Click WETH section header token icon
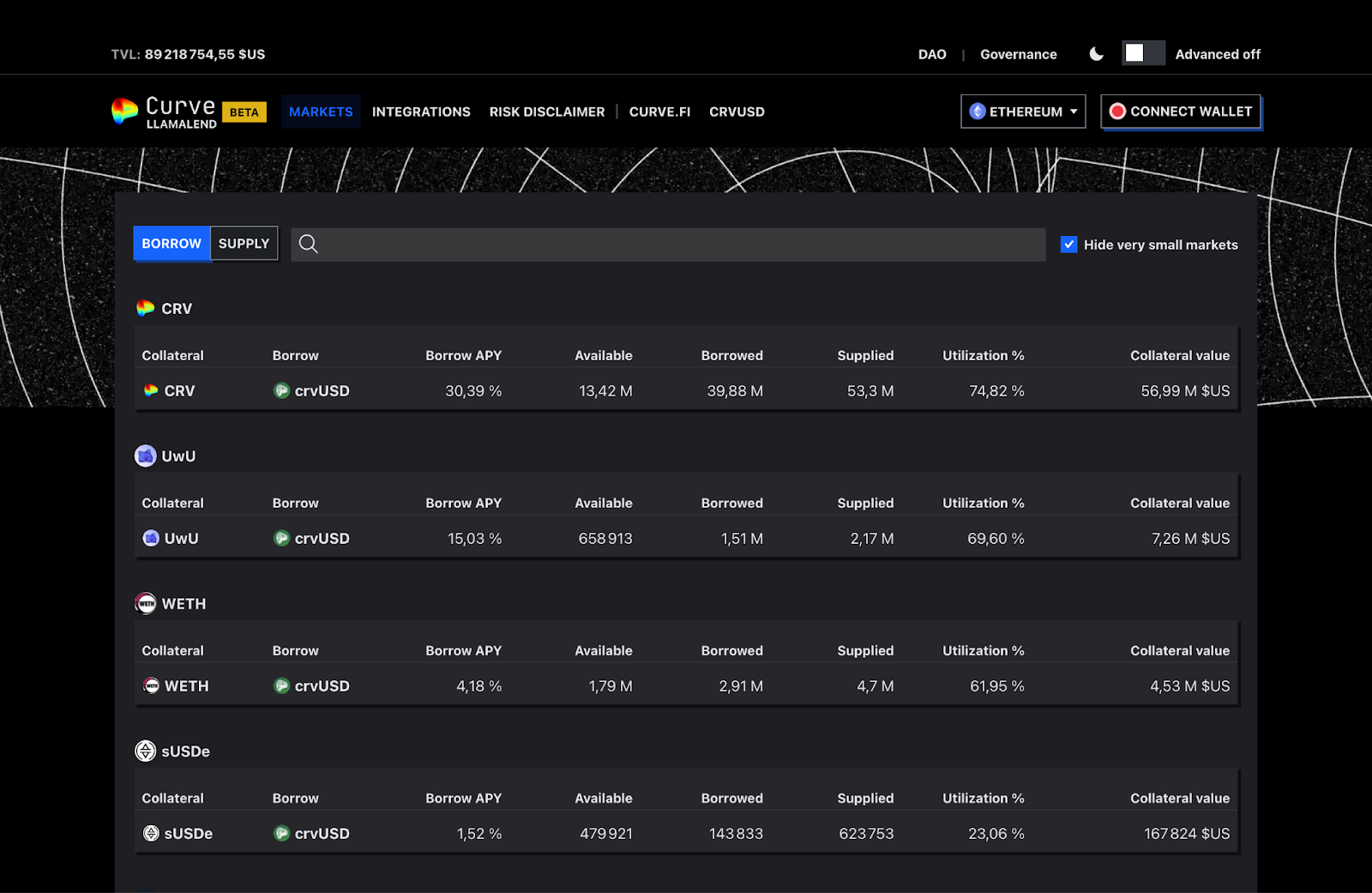Screen dimensions: 1372x893 click(x=146, y=603)
